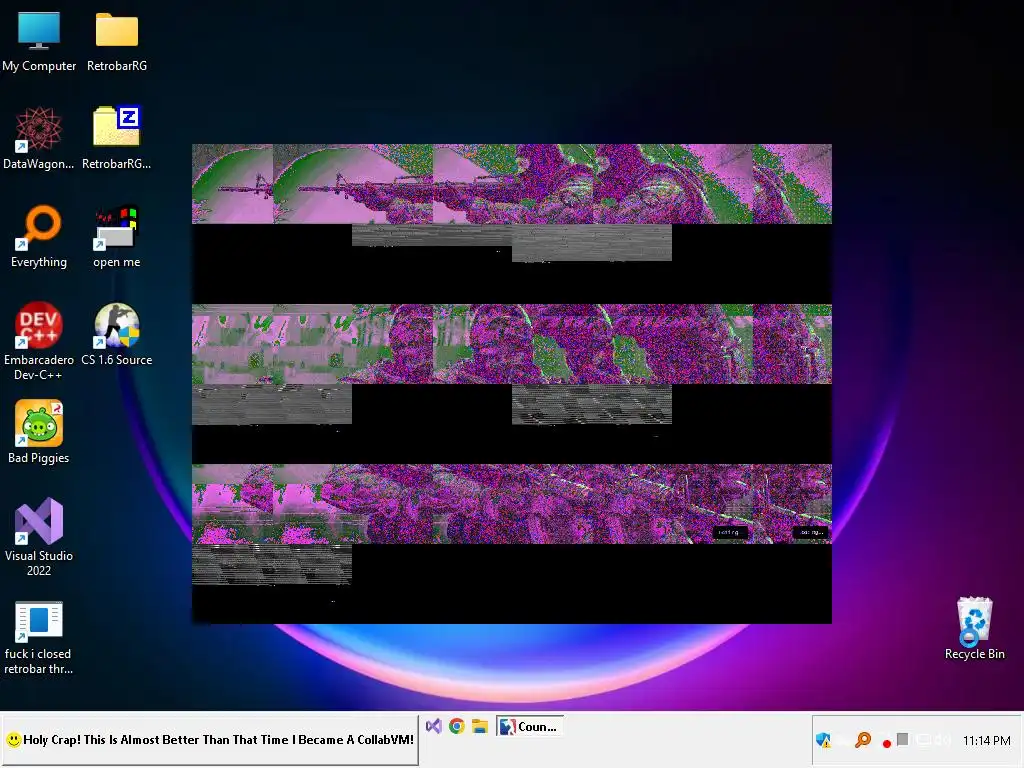Open Visual Studio 2022 desktop shortcut
Viewport: 1024px width, 768px height.
coord(39,537)
